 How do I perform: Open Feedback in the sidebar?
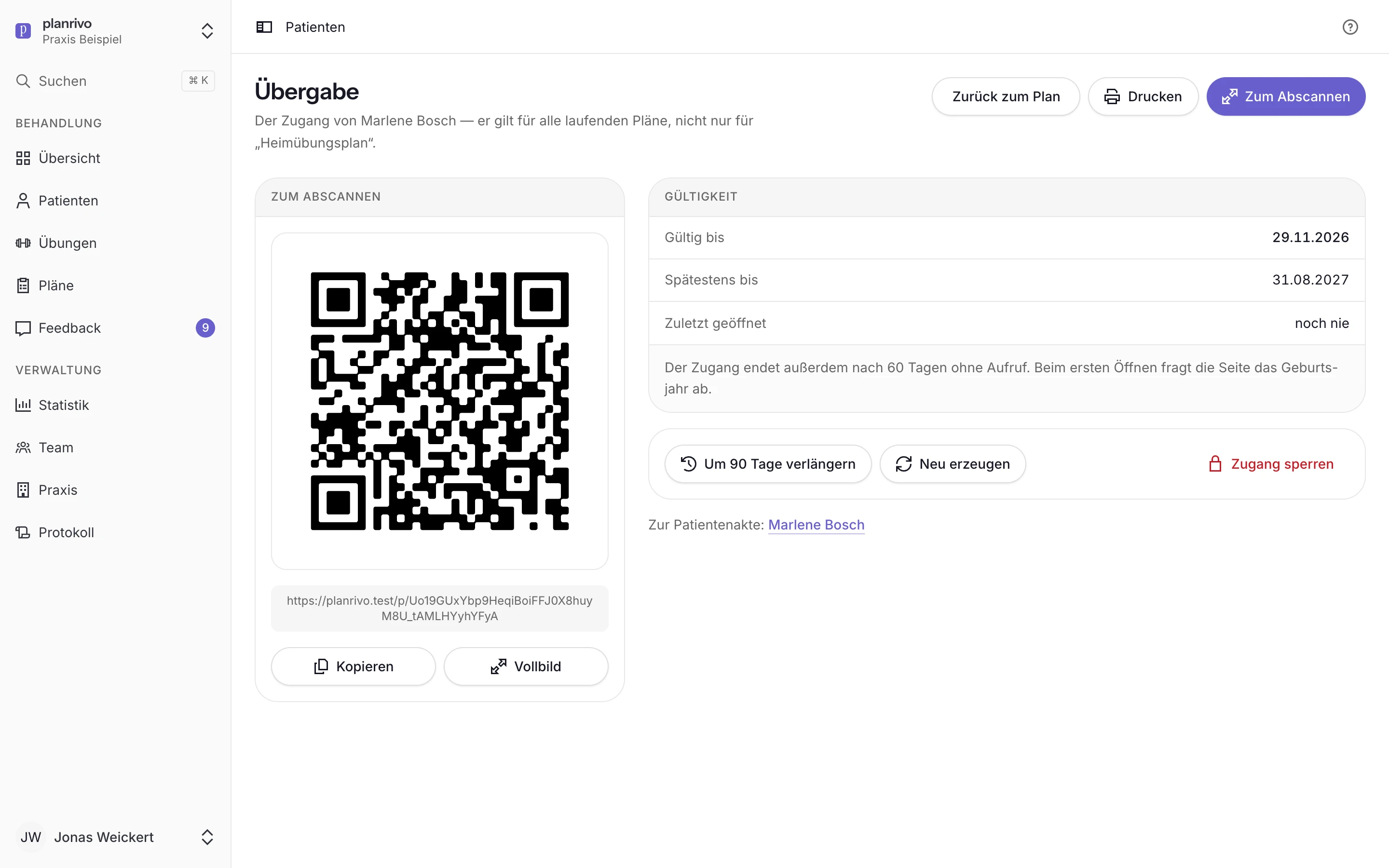click(115, 328)
